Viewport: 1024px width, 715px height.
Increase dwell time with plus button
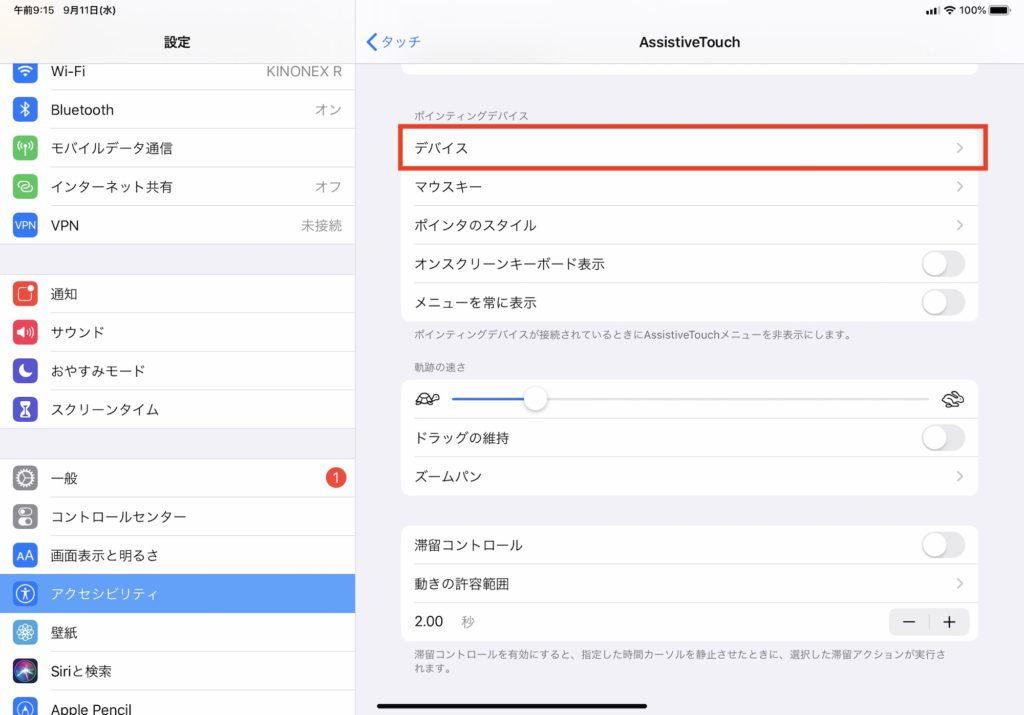949,622
